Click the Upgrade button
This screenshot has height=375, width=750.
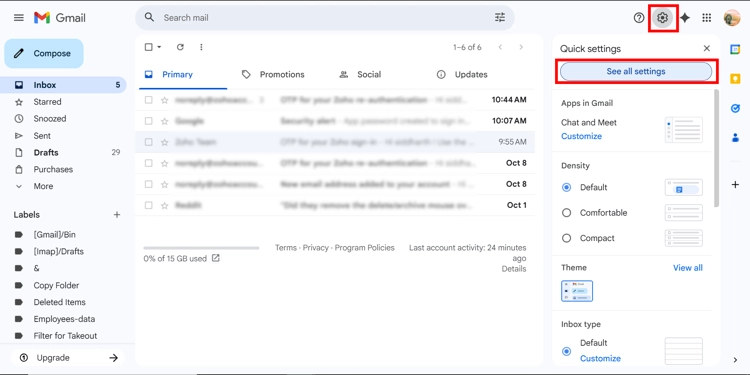coord(67,358)
